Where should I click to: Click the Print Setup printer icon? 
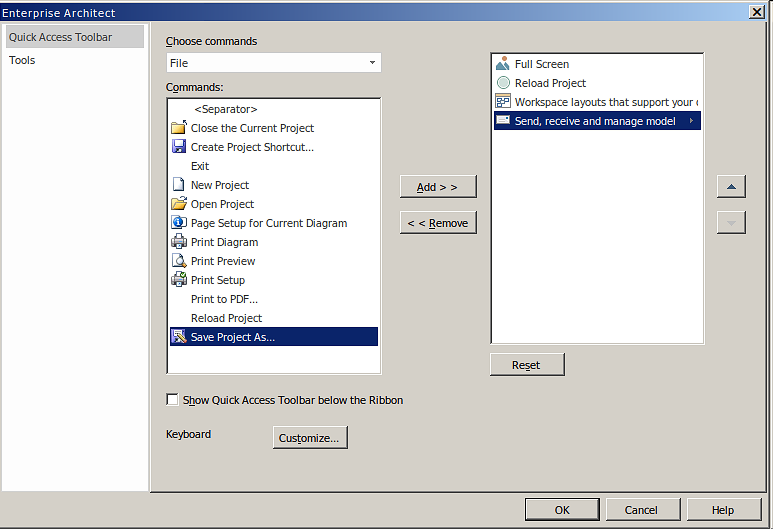[179, 280]
